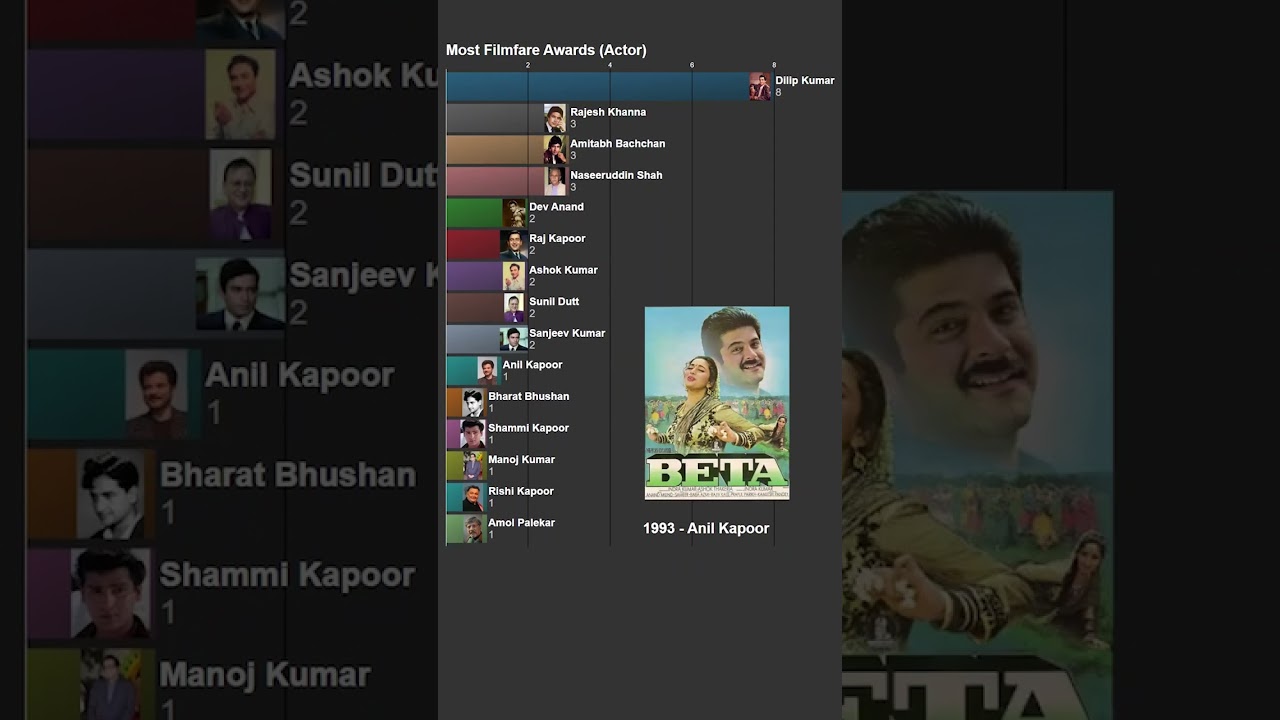Select the large blurred 'Shammi Kapoor' background name
The height and width of the screenshot is (720, 1280).
tap(287, 575)
